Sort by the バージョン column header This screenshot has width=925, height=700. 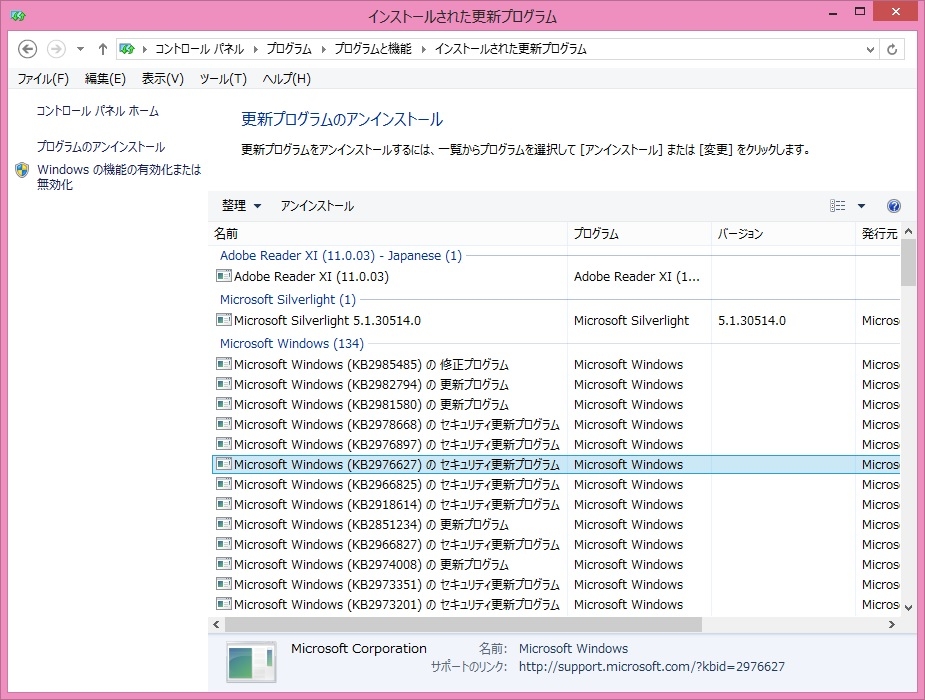783,234
